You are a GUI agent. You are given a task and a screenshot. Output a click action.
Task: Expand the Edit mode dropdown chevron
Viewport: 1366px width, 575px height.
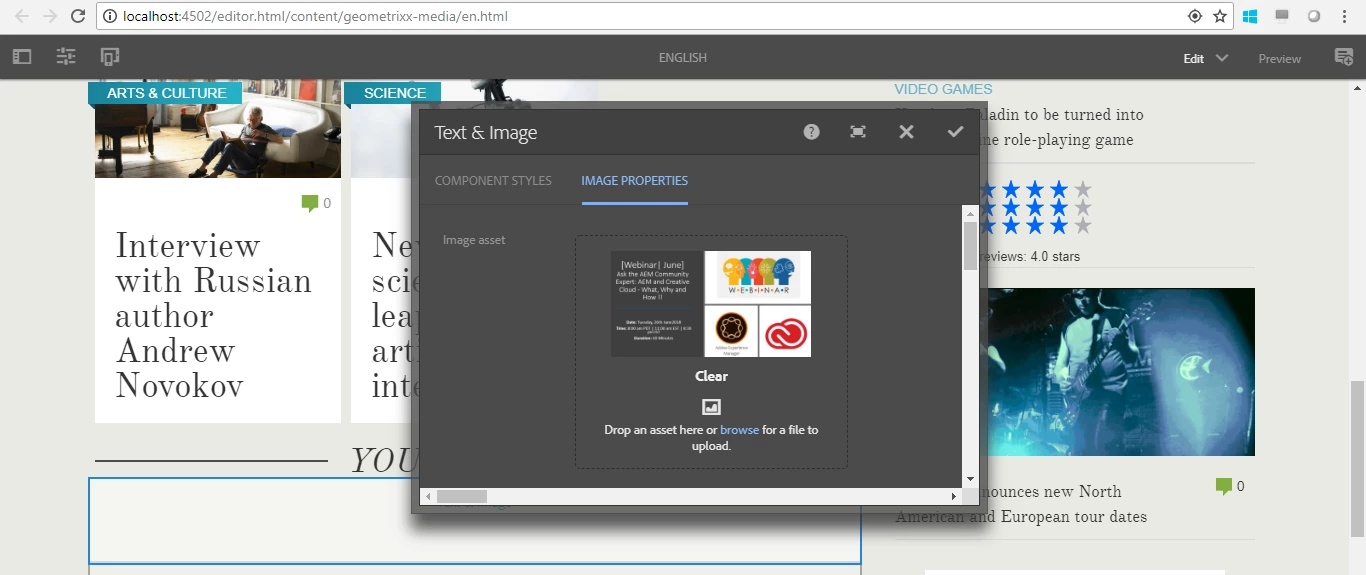pos(1222,58)
